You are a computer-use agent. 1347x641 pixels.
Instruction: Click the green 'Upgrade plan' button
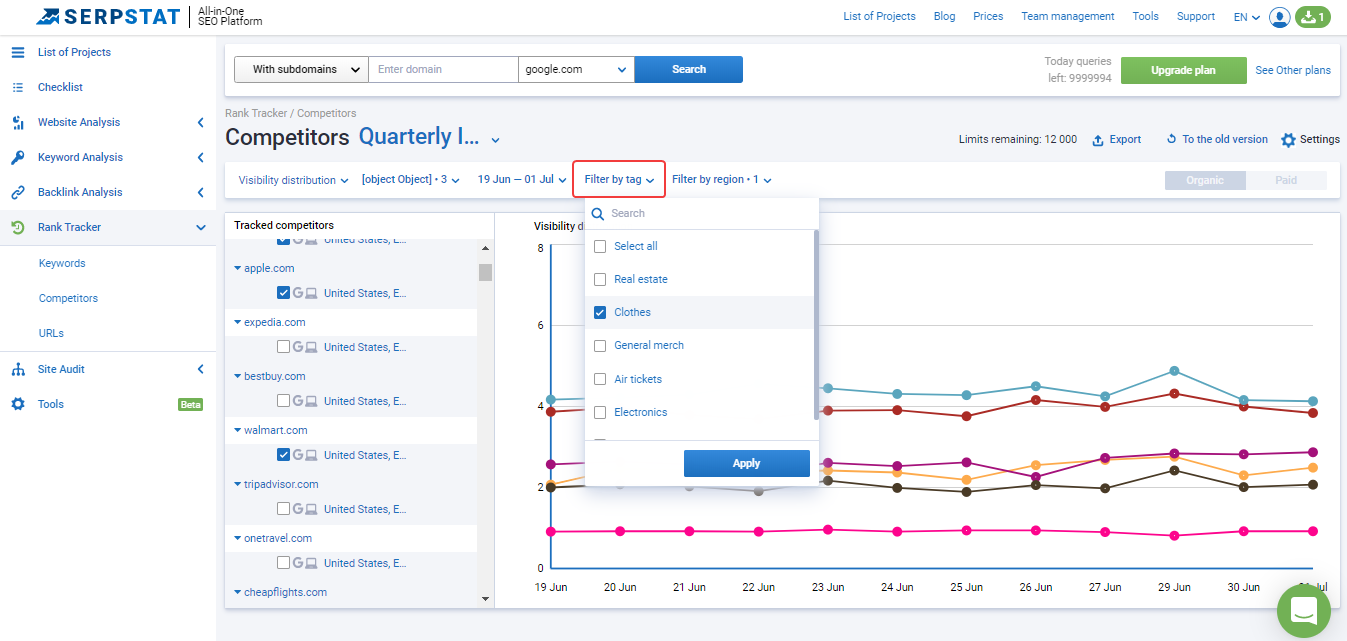(1184, 70)
